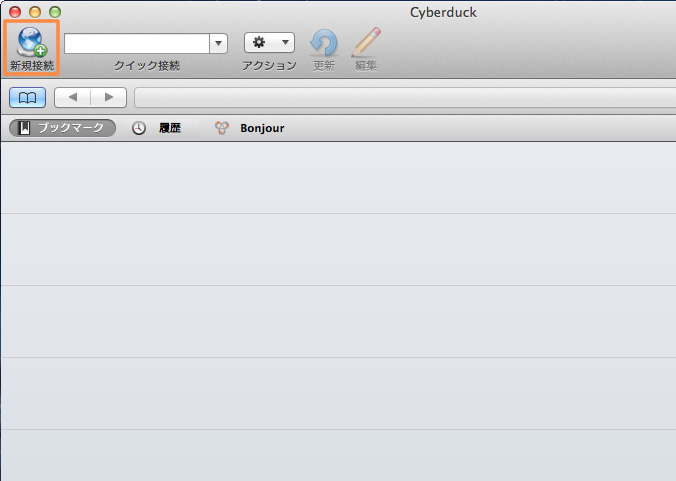Click the pencil edit (編集) icon
This screenshot has height=481, width=676.
tap(366, 43)
